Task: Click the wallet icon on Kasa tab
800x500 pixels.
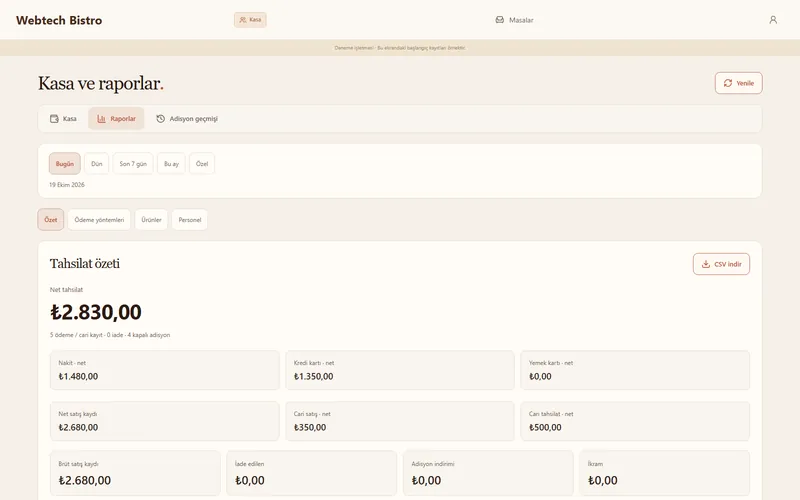Action: [x=54, y=119]
